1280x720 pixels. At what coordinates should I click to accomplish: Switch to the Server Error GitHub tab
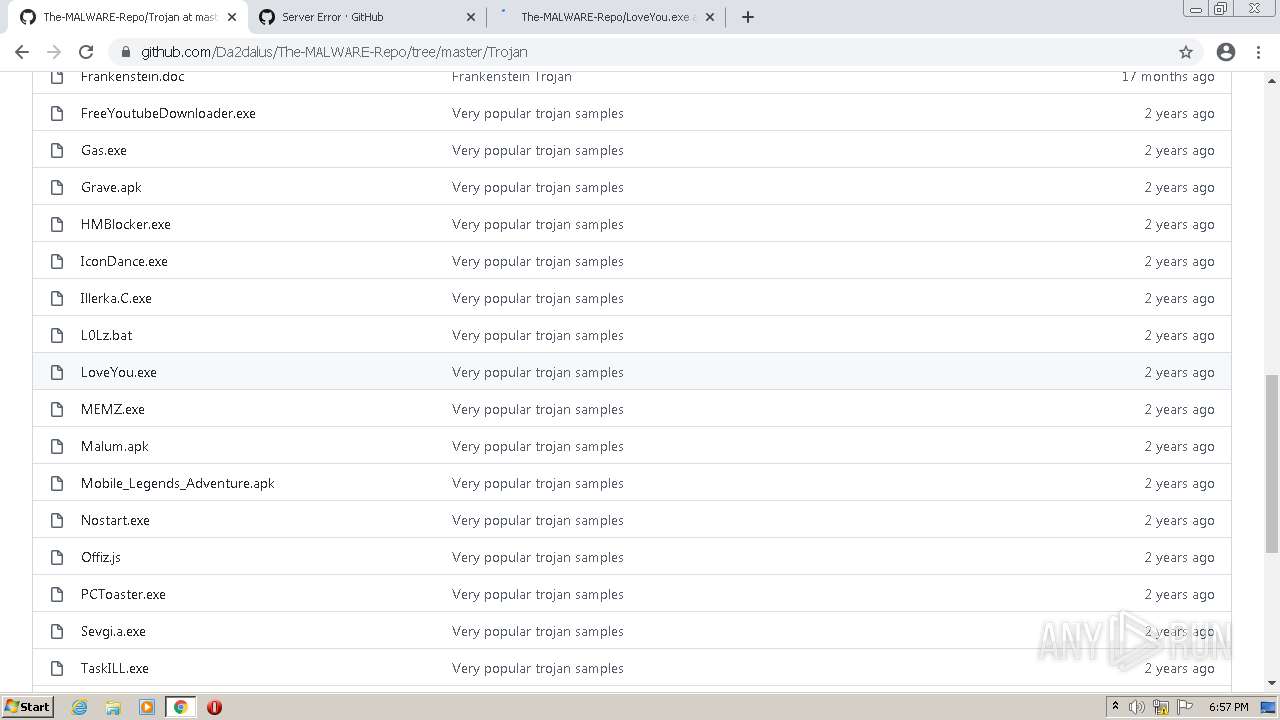366,17
